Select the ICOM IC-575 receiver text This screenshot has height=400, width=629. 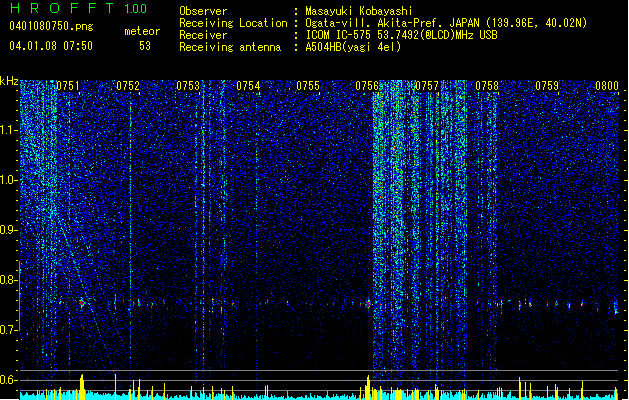pyautogui.click(x=402, y=35)
